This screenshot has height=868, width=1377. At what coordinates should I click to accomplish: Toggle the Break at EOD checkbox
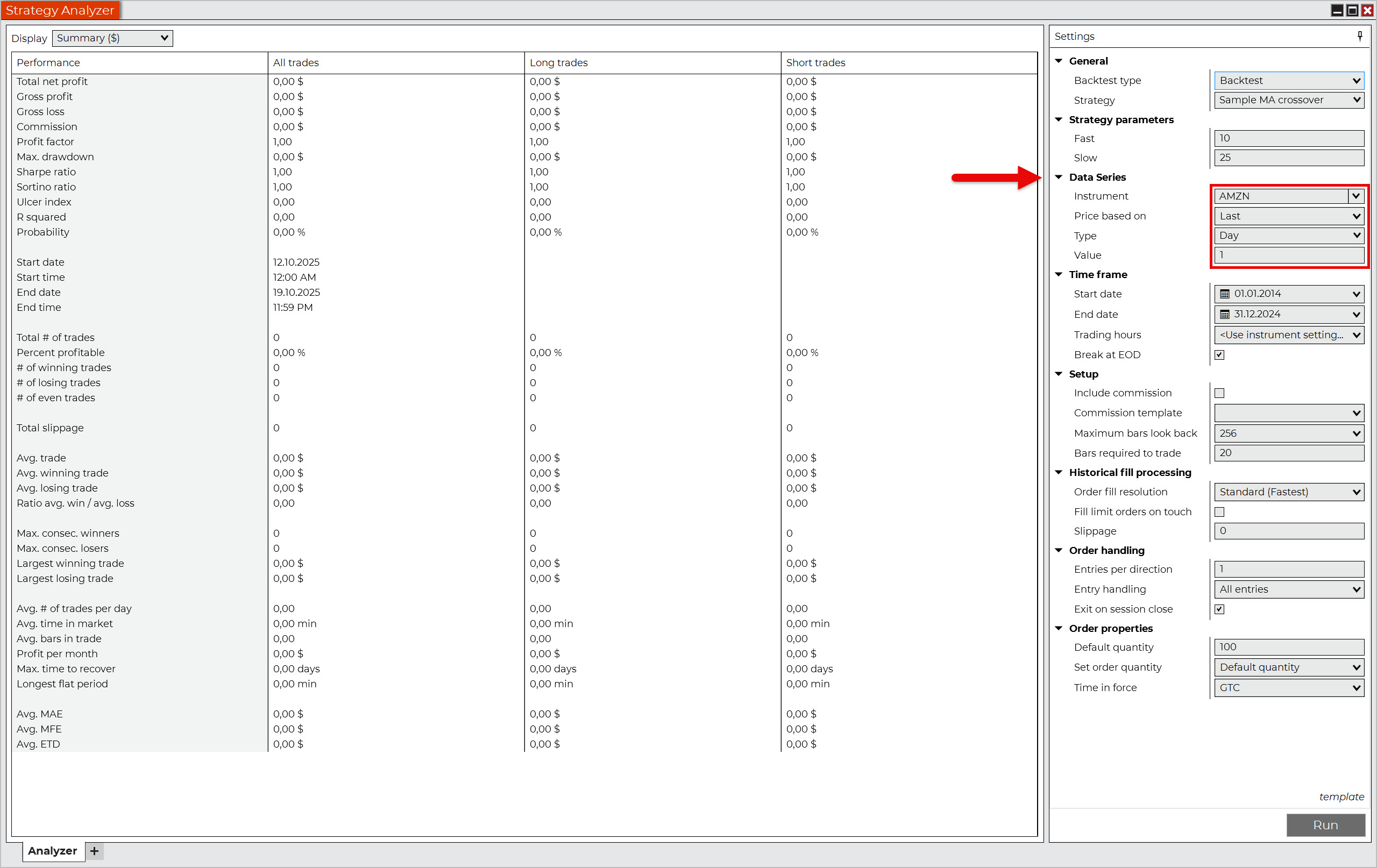click(x=1219, y=355)
